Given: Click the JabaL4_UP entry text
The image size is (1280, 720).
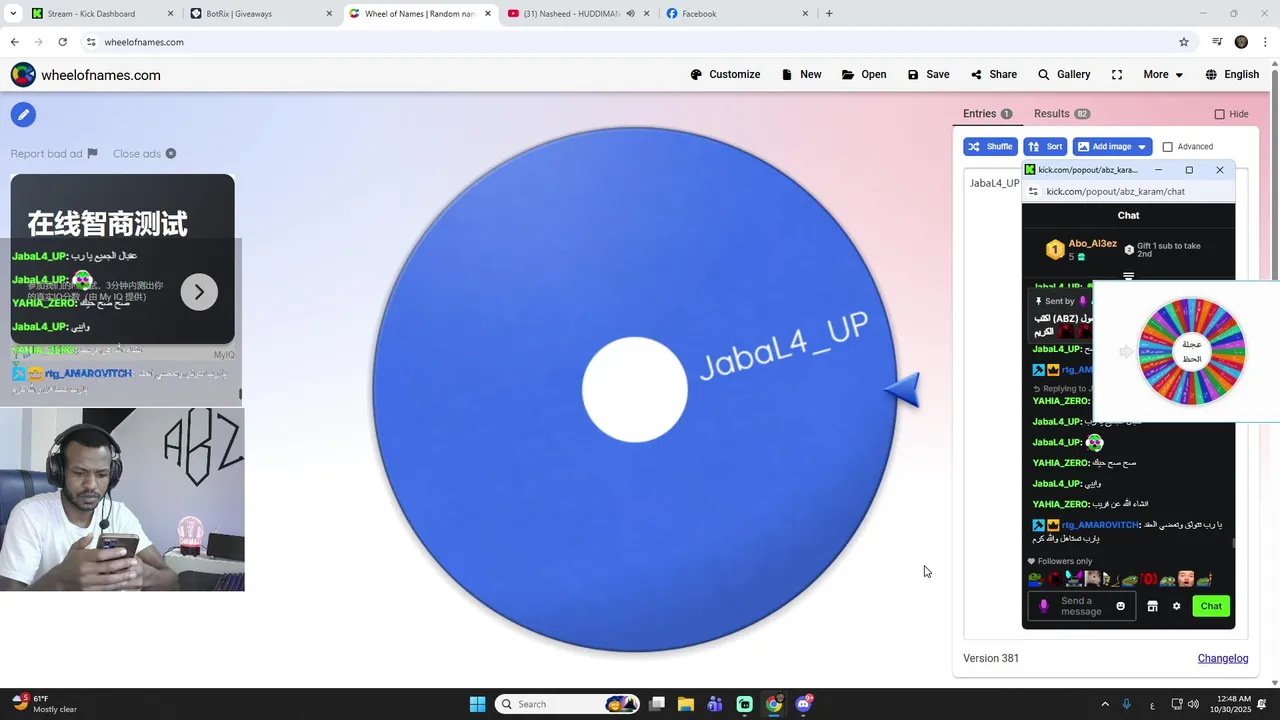Looking at the screenshot, I should (x=994, y=183).
